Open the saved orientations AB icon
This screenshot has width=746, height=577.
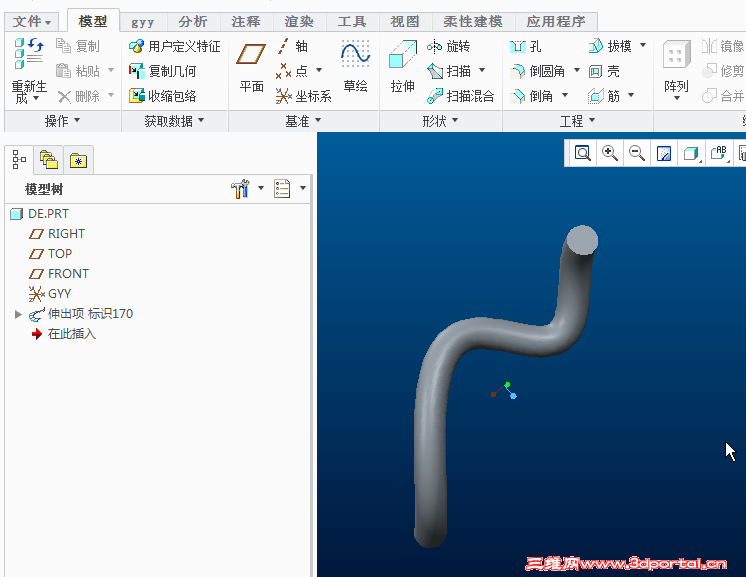[x=718, y=153]
